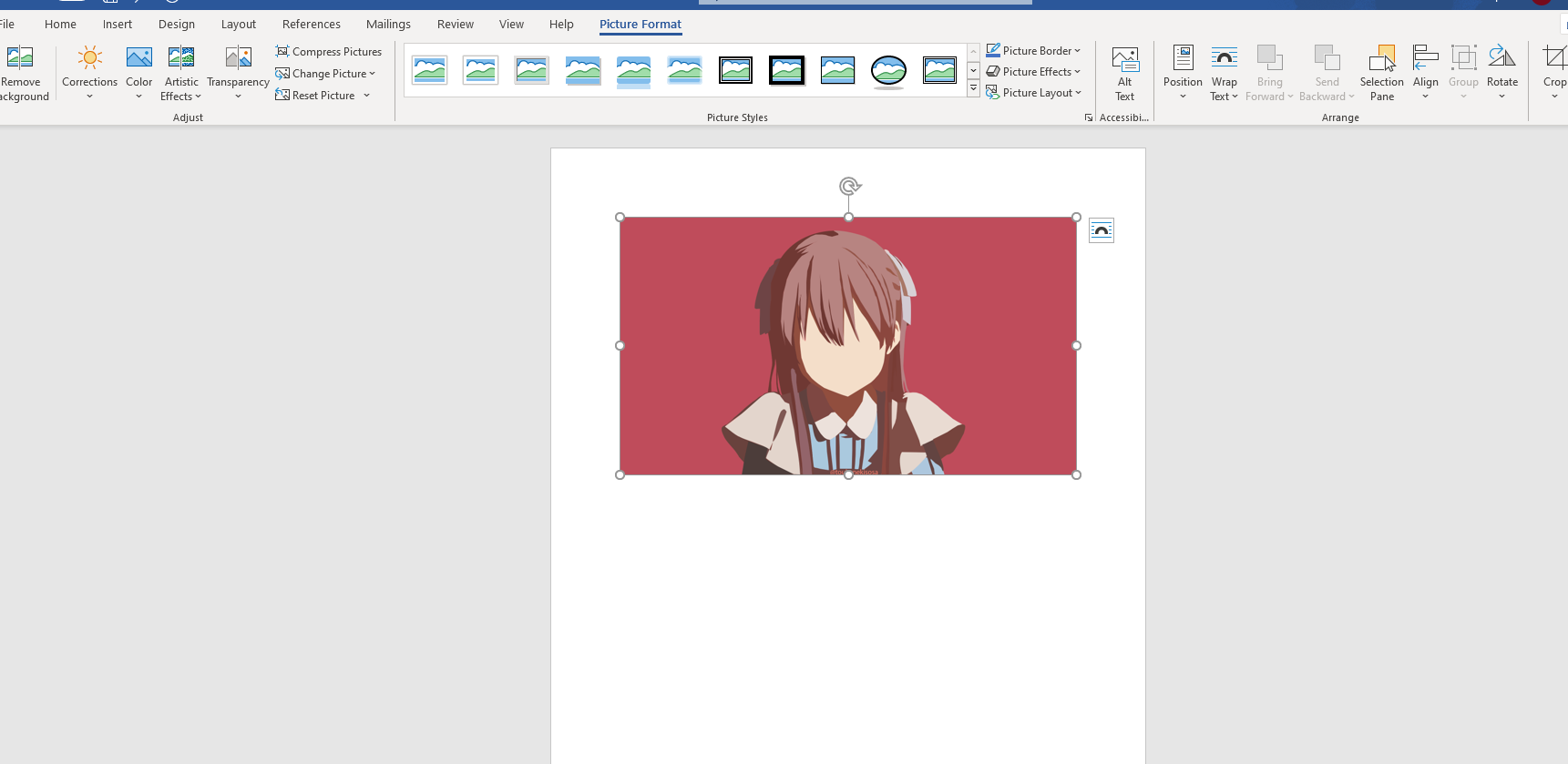This screenshot has height=764, width=1568.
Task: Open the Rotate objects menu
Action: [1502, 73]
